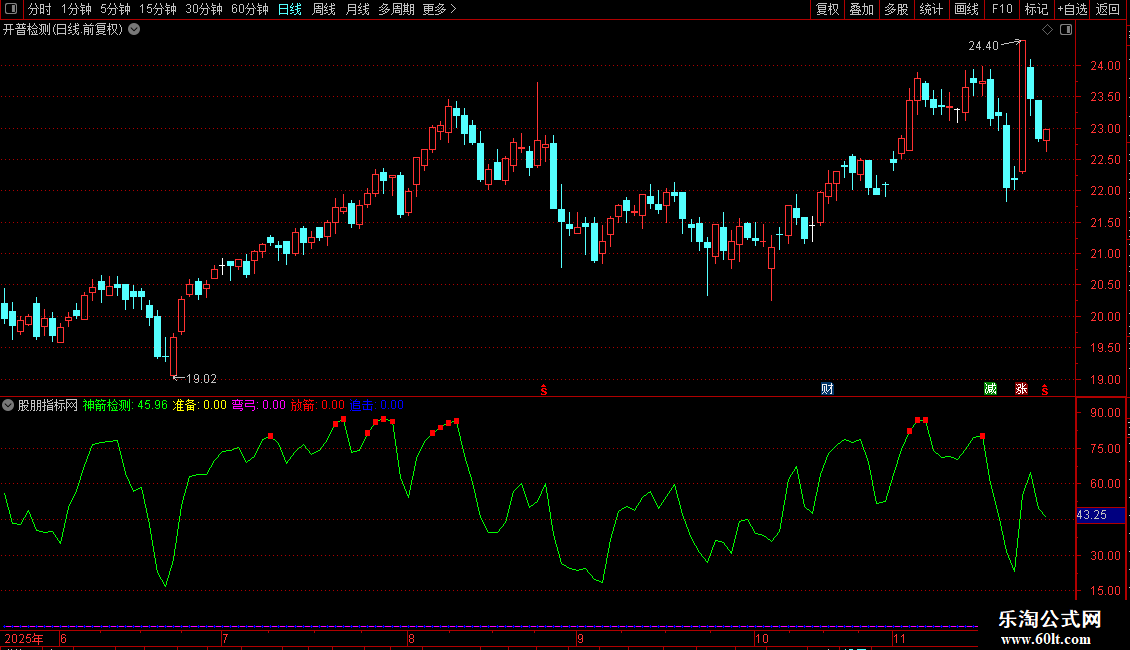Click month 8 on the time axis
The width and height of the screenshot is (1130, 650).
coord(411,638)
